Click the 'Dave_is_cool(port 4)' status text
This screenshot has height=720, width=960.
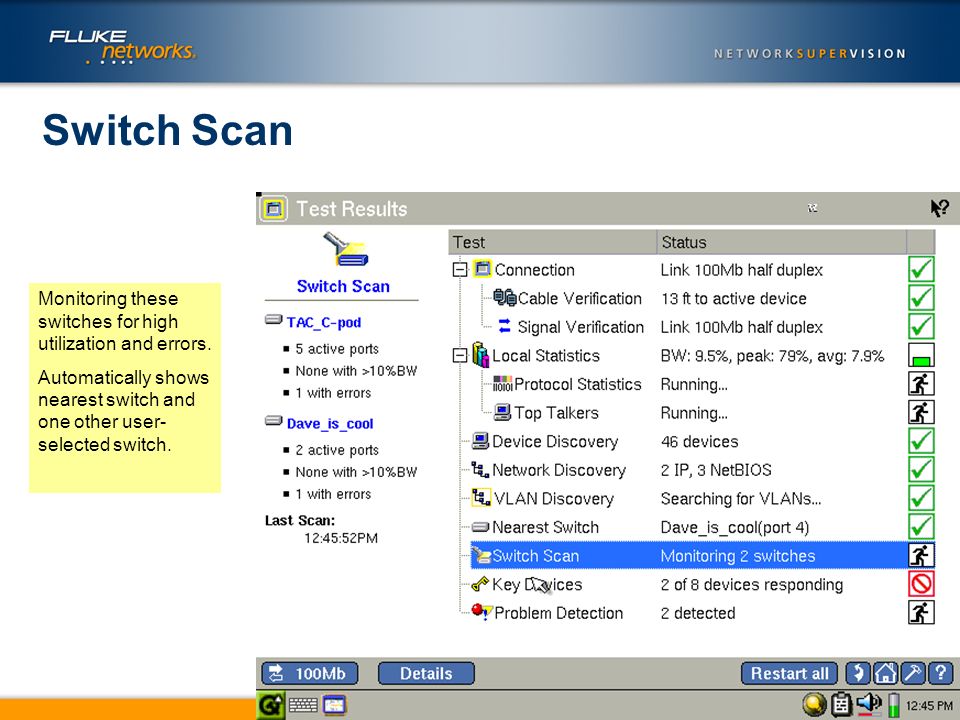click(735, 528)
